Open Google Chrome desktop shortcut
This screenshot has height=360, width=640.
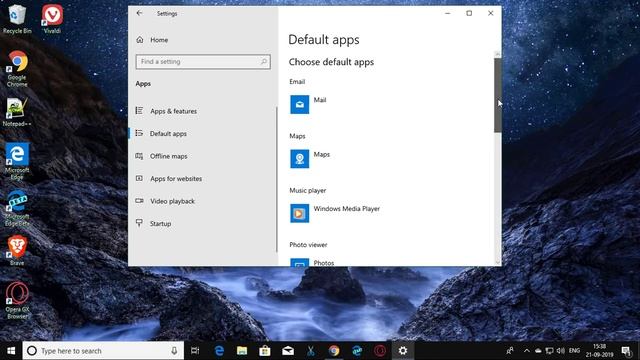[x=17, y=69]
